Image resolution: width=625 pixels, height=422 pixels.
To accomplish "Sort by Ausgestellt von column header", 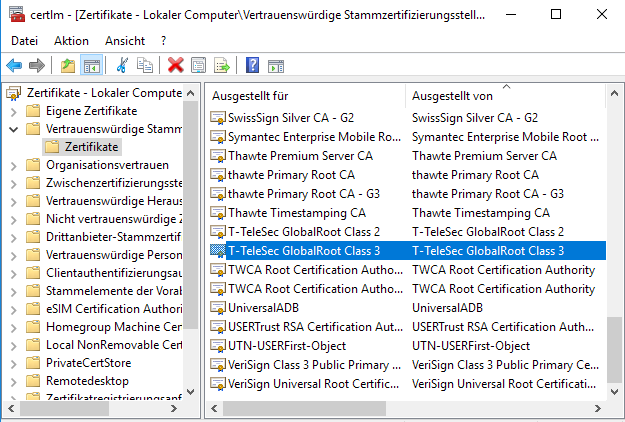I will [505, 96].
